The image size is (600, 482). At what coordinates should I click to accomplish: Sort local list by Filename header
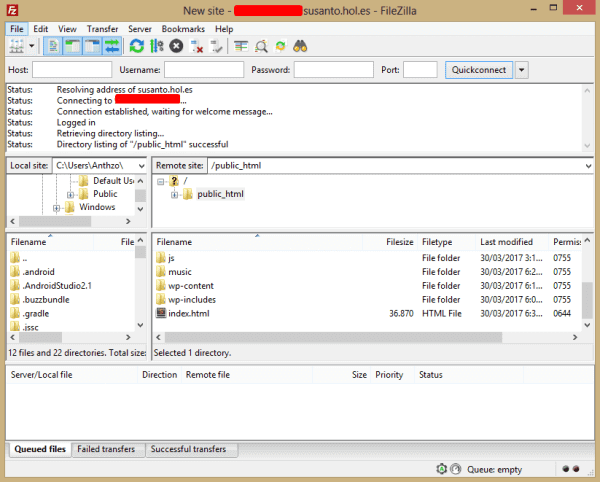pyautogui.click(x=50, y=242)
